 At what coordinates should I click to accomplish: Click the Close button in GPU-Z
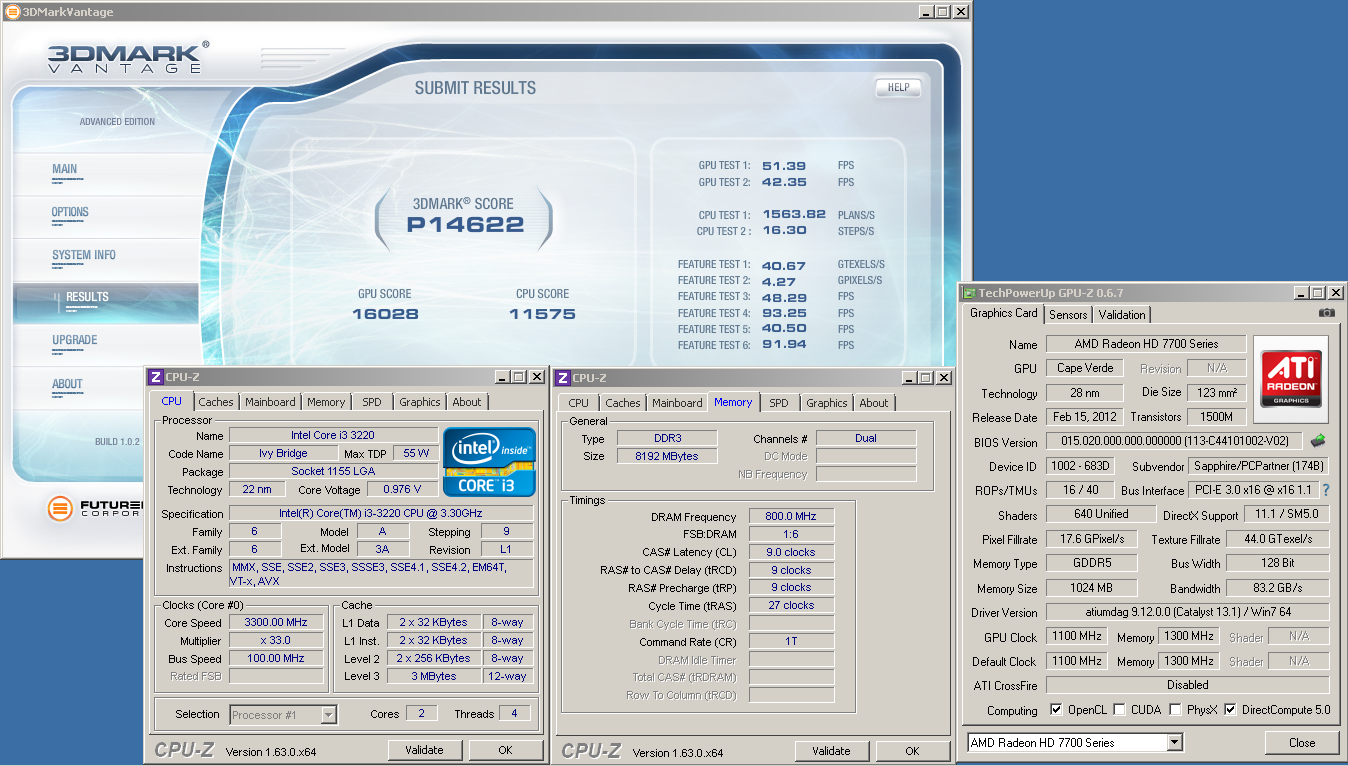(x=1301, y=742)
